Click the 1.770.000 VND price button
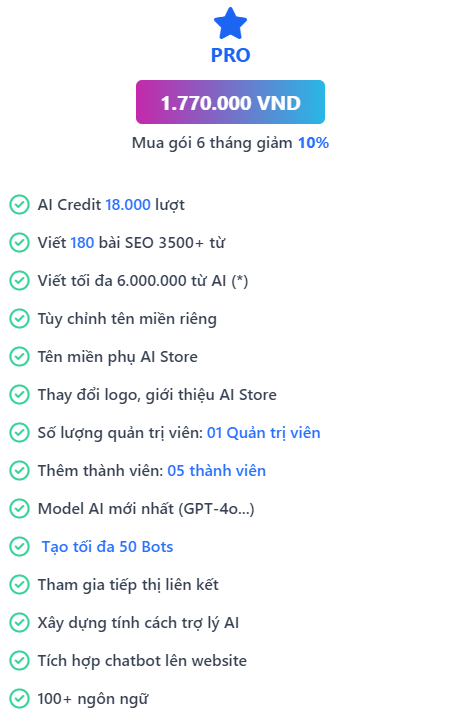This screenshot has width=466, height=716. pyautogui.click(x=230, y=102)
